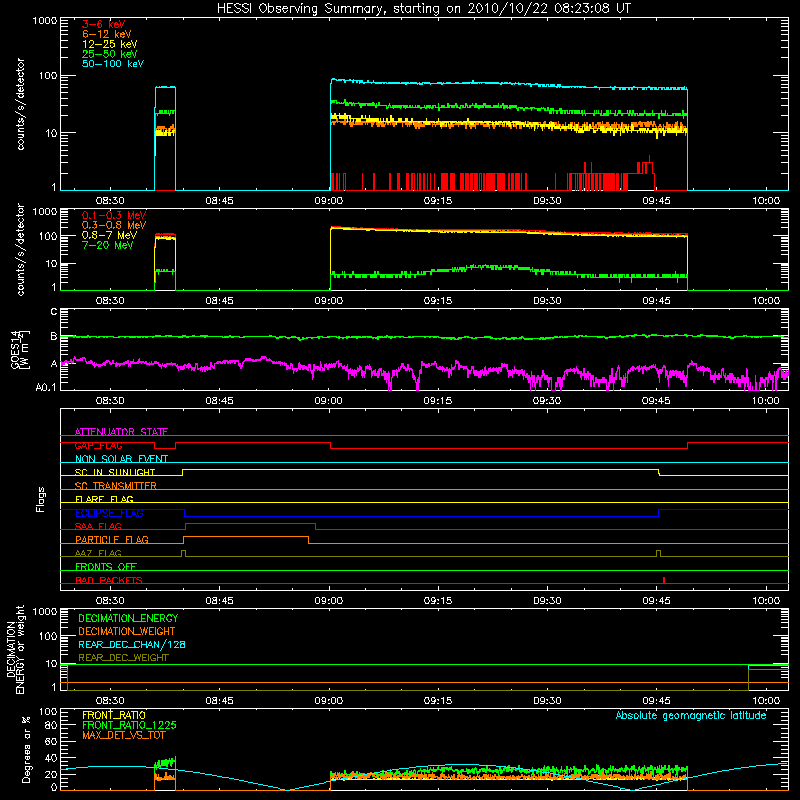Click the BAD_PACKETS red spike near 09:45

coord(664,580)
